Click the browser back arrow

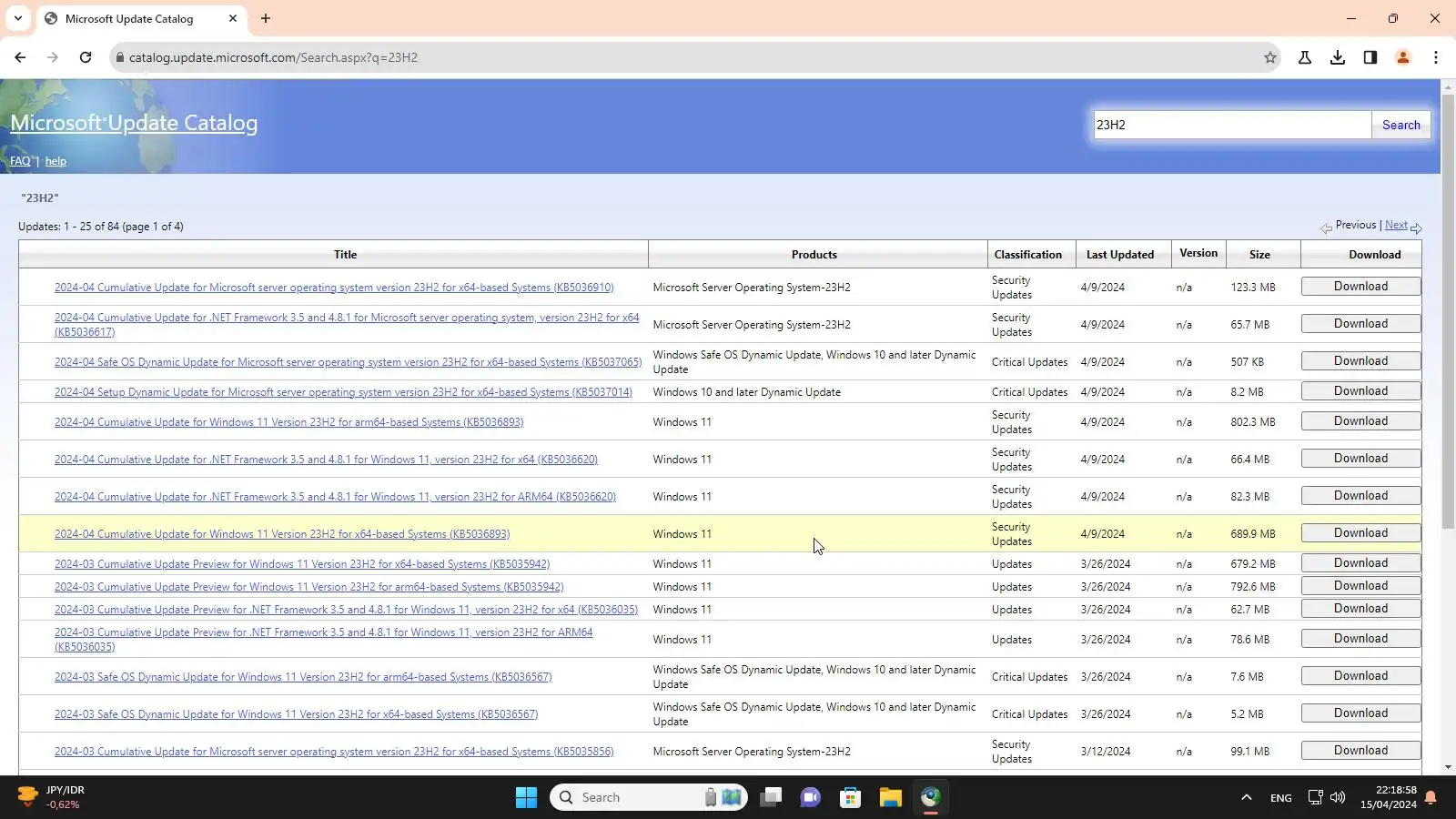[x=20, y=57]
